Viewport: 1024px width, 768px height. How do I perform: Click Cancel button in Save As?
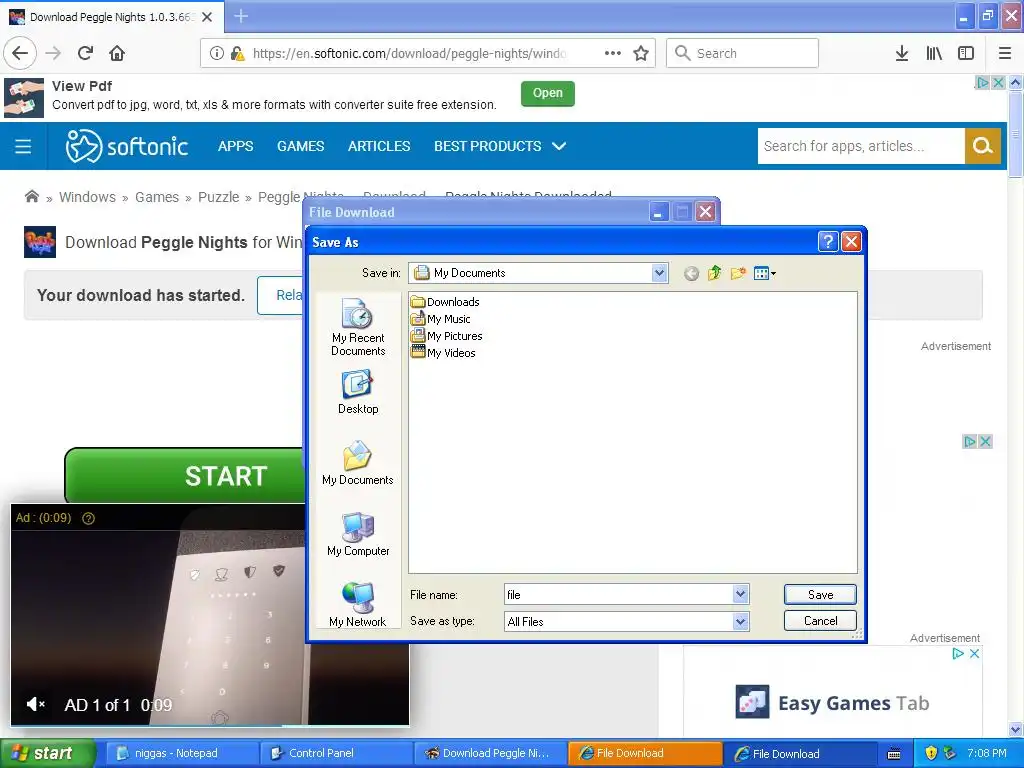coord(820,620)
